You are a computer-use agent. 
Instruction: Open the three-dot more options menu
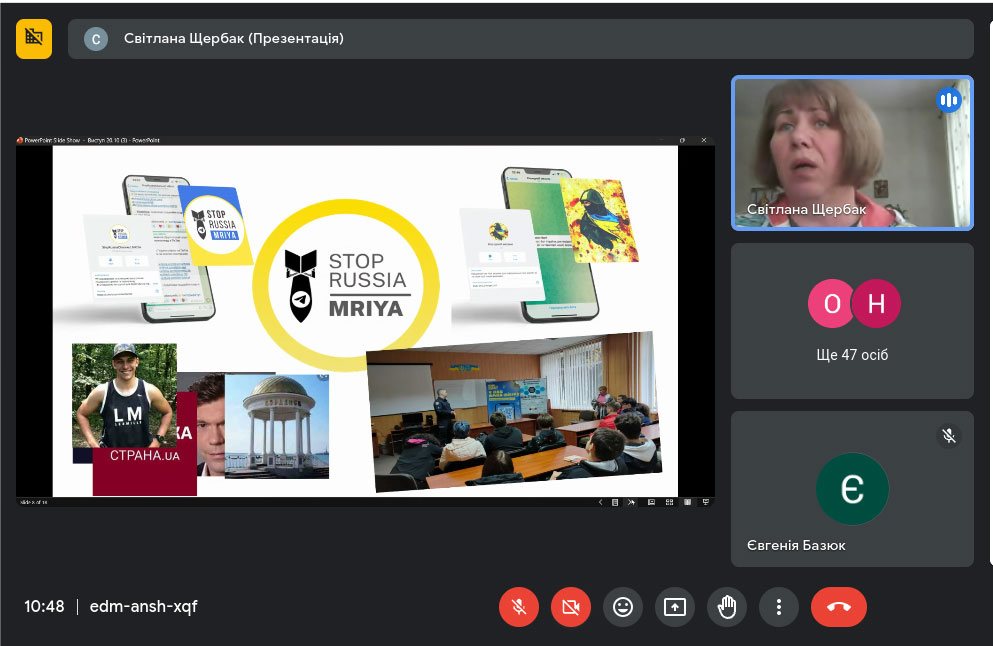(x=778, y=607)
